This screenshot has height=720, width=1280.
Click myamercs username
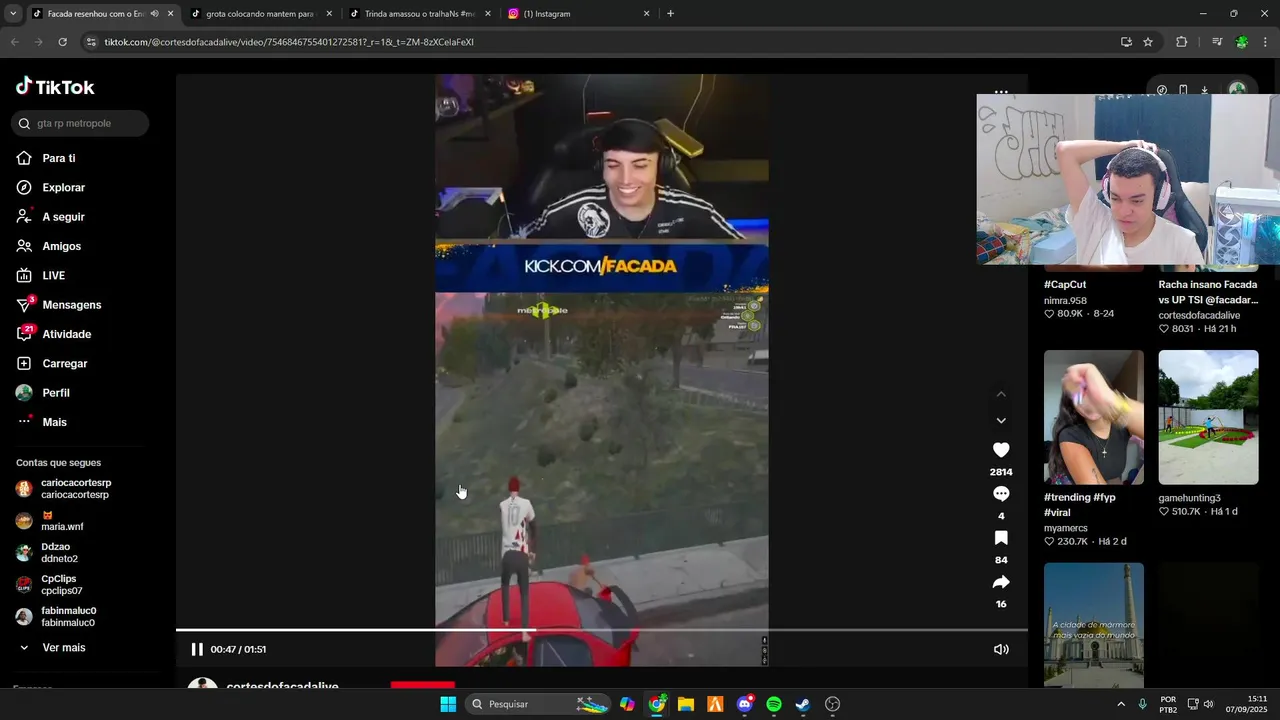[x=1065, y=528]
